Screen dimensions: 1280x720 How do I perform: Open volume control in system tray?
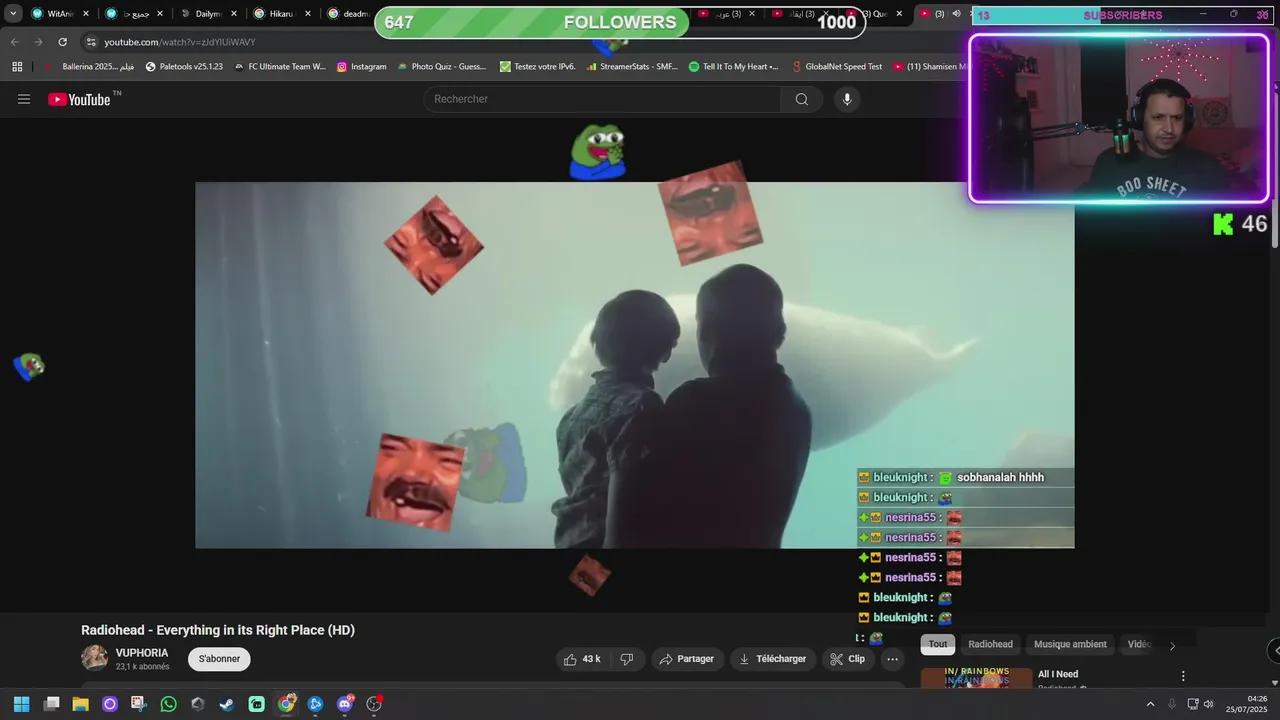1208,704
